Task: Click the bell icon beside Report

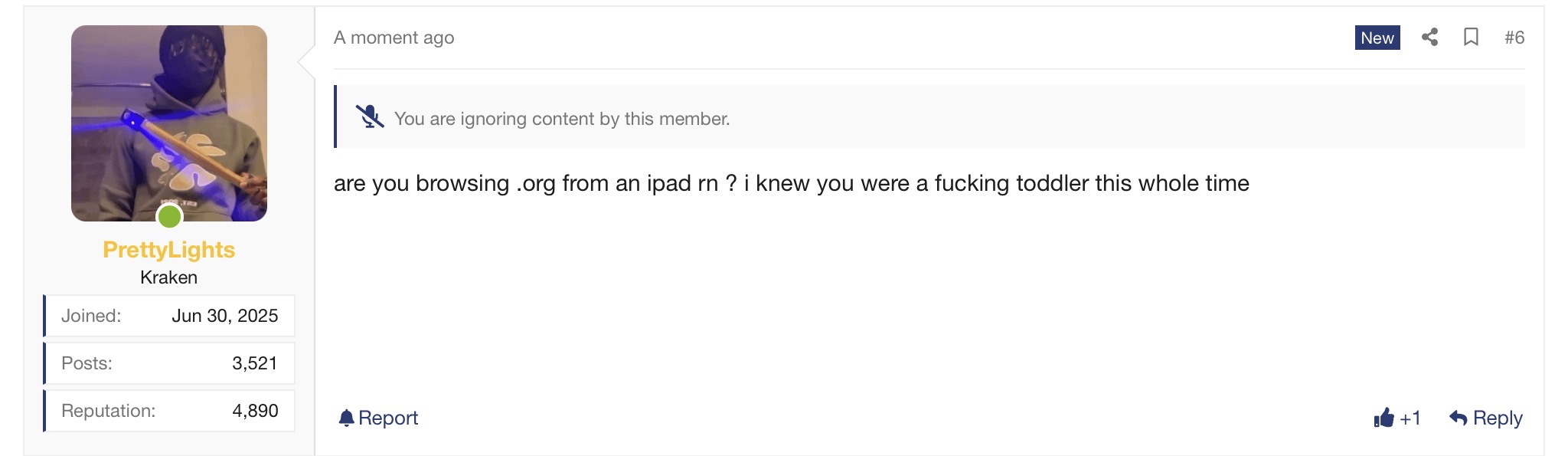Action: click(x=346, y=418)
